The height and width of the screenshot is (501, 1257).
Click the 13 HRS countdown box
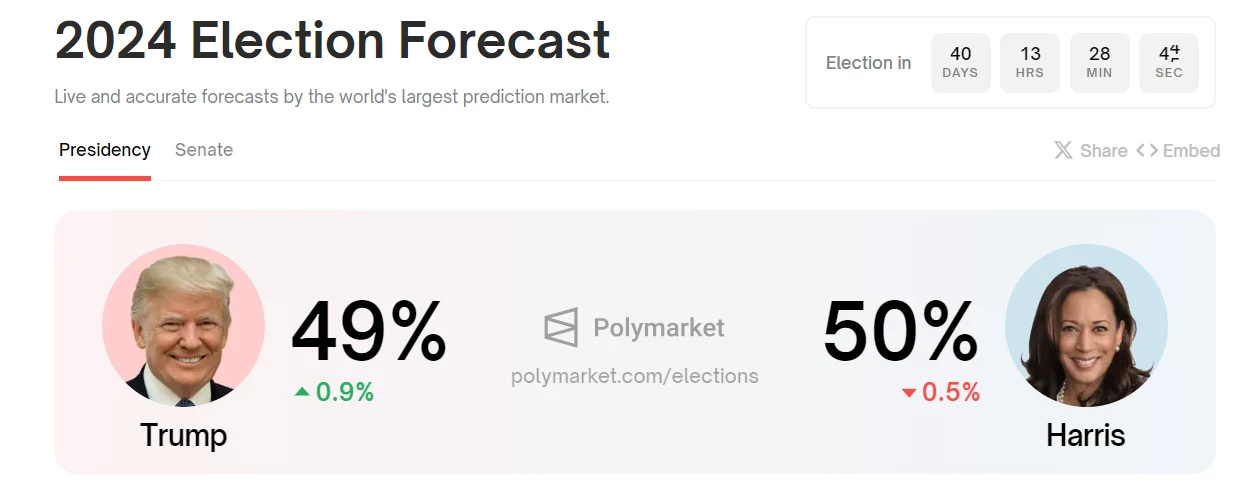[1030, 63]
